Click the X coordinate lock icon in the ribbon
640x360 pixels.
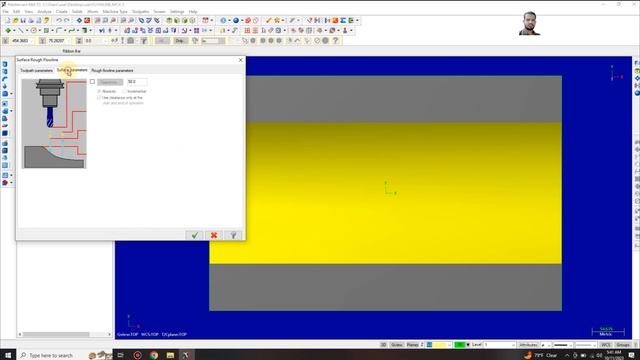(5, 41)
